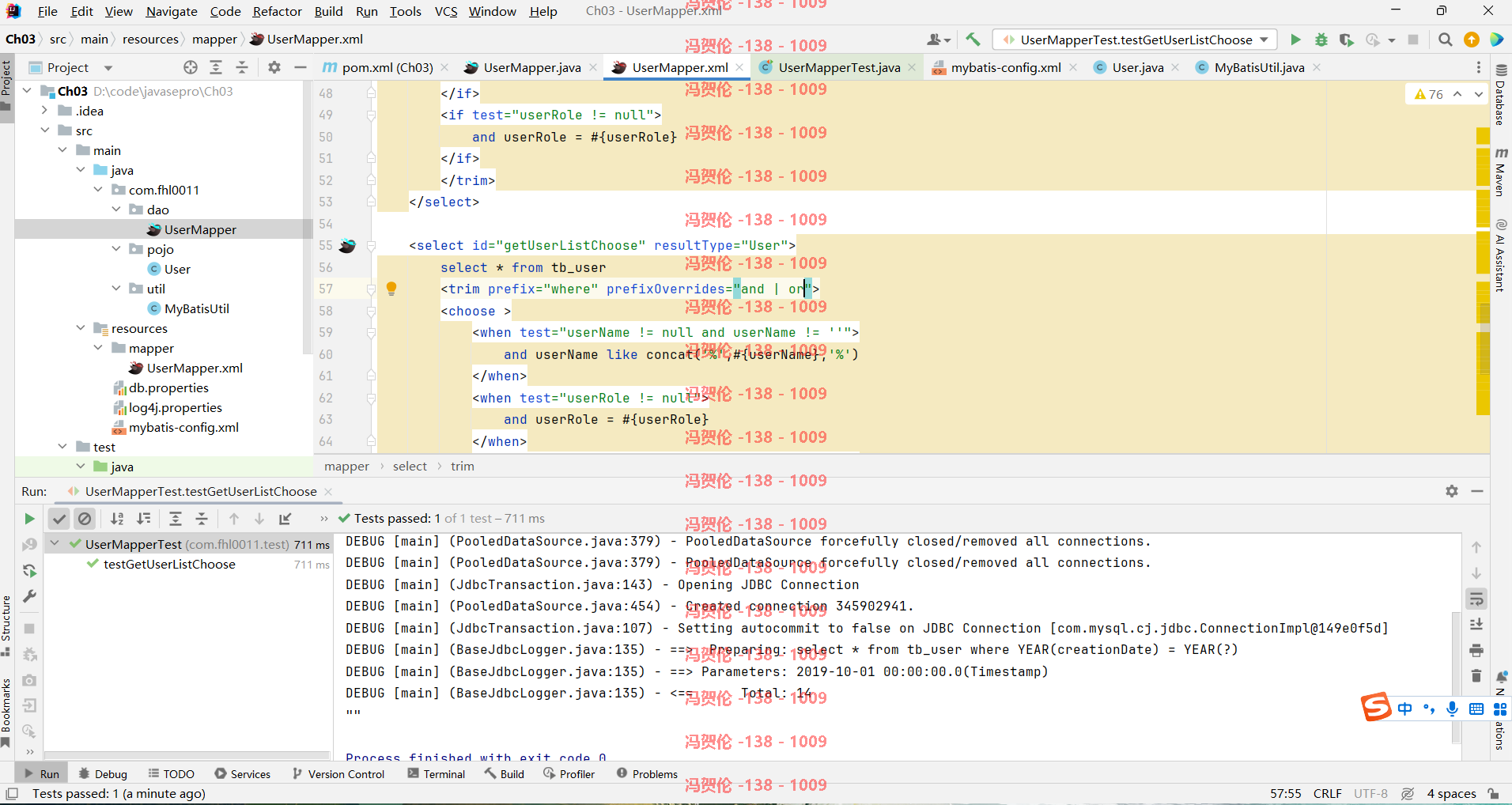Screen dimensions: 1512x805
Task: Build project with the hammer icon
Action: pos(973,40)
